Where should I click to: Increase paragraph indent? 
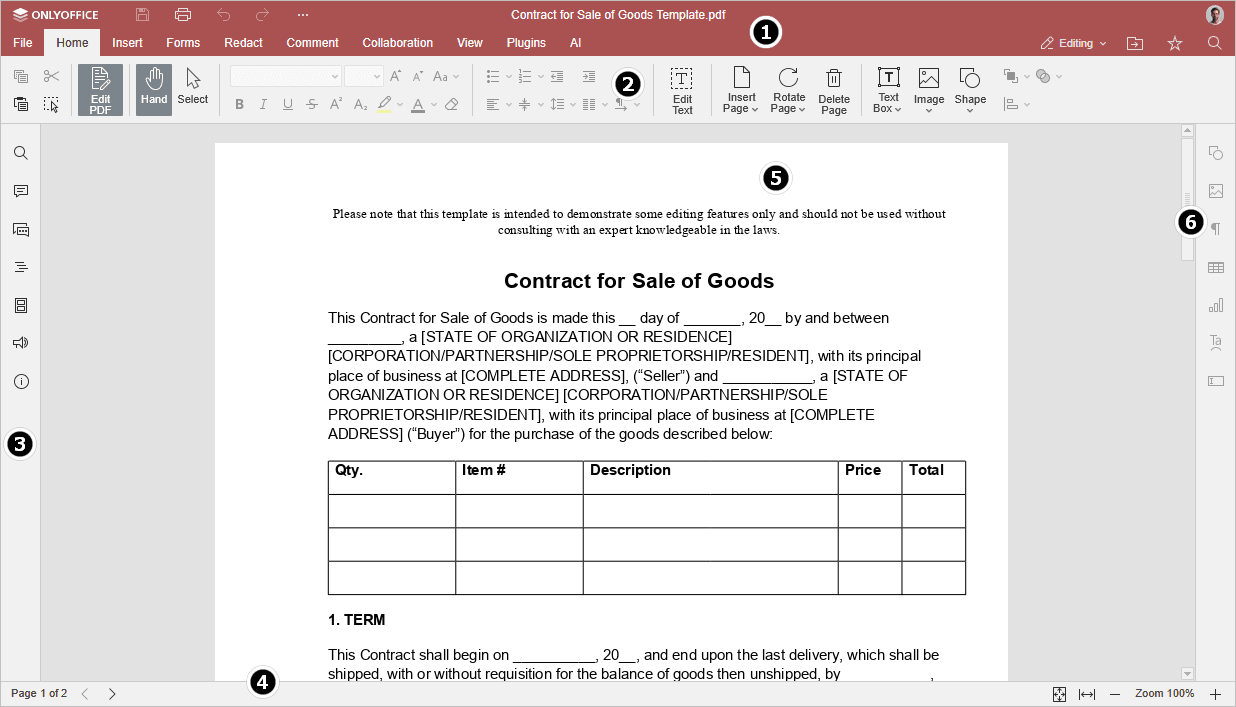(x=589, y=76)
